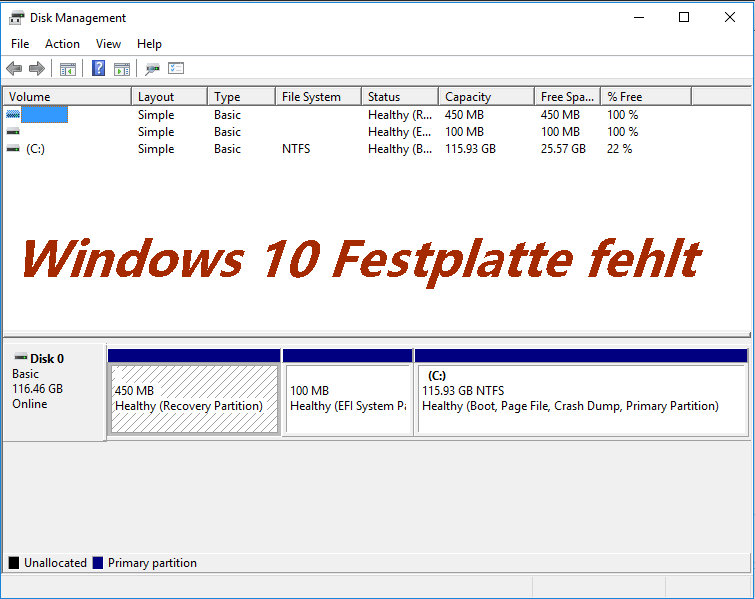Screen dimensions: 755x599
Task: Select the 100 MB EFI System Partition block
Action: (x=348, y=399)
